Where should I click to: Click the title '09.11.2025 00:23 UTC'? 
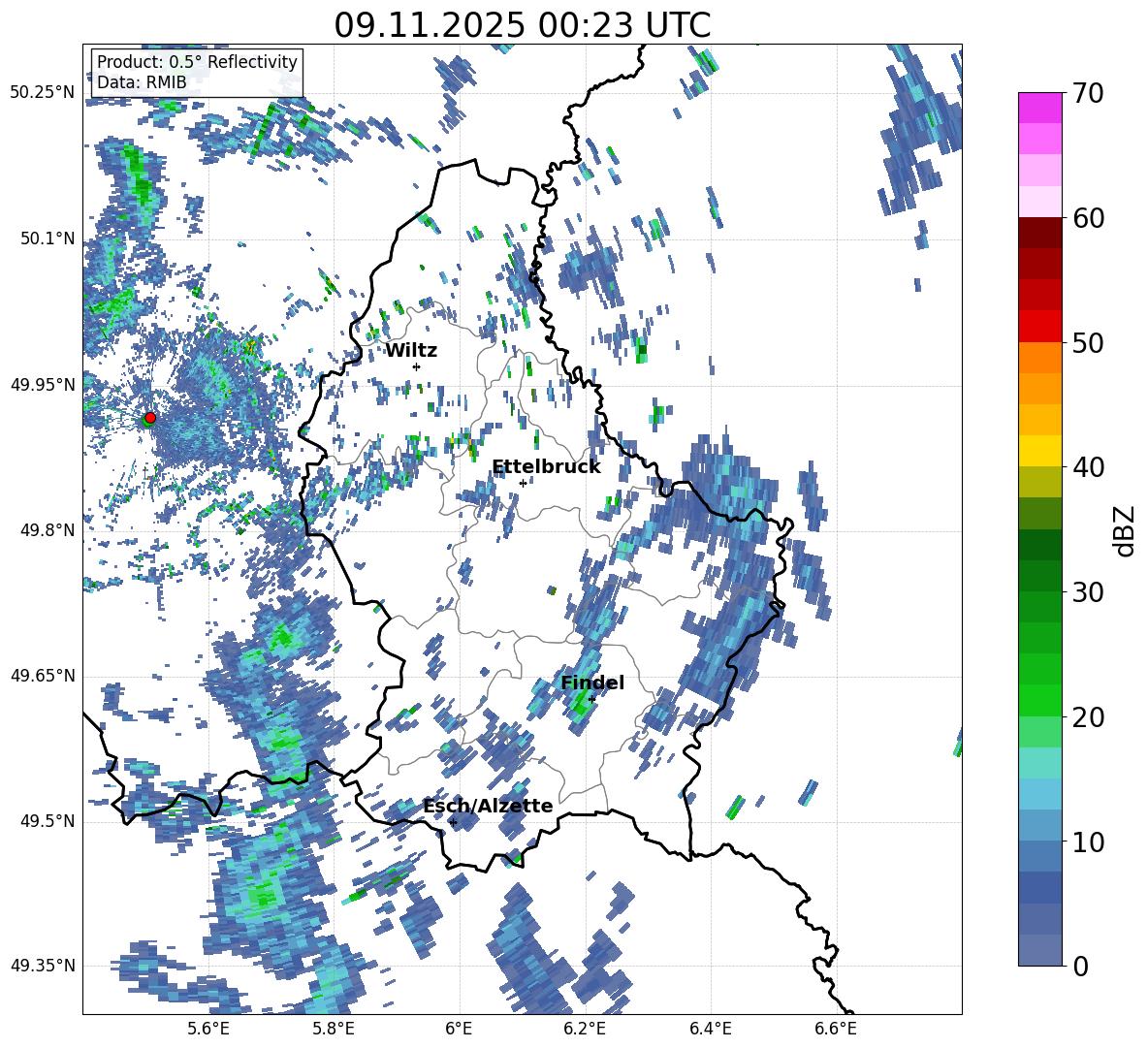[x=522, y=25]
